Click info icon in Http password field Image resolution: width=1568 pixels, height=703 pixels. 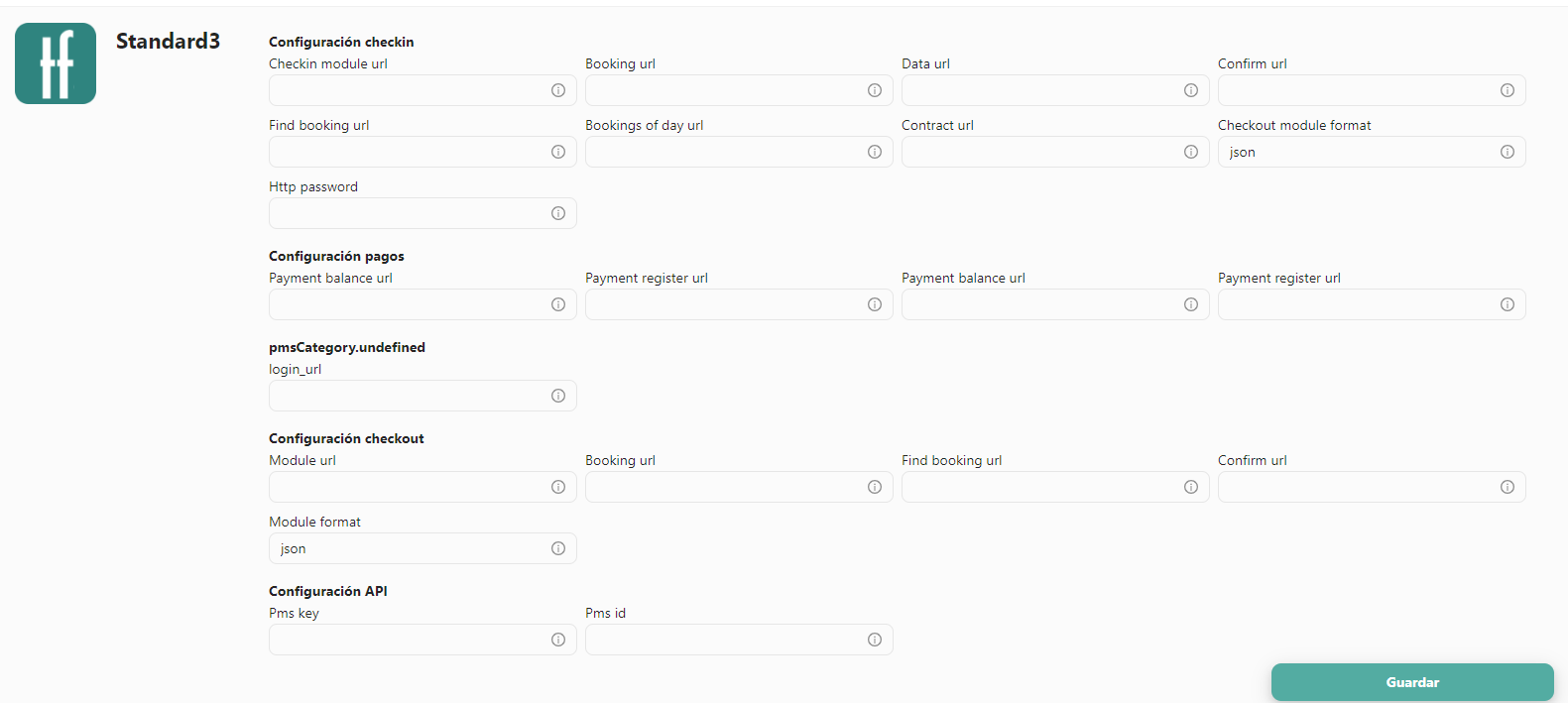558,213
